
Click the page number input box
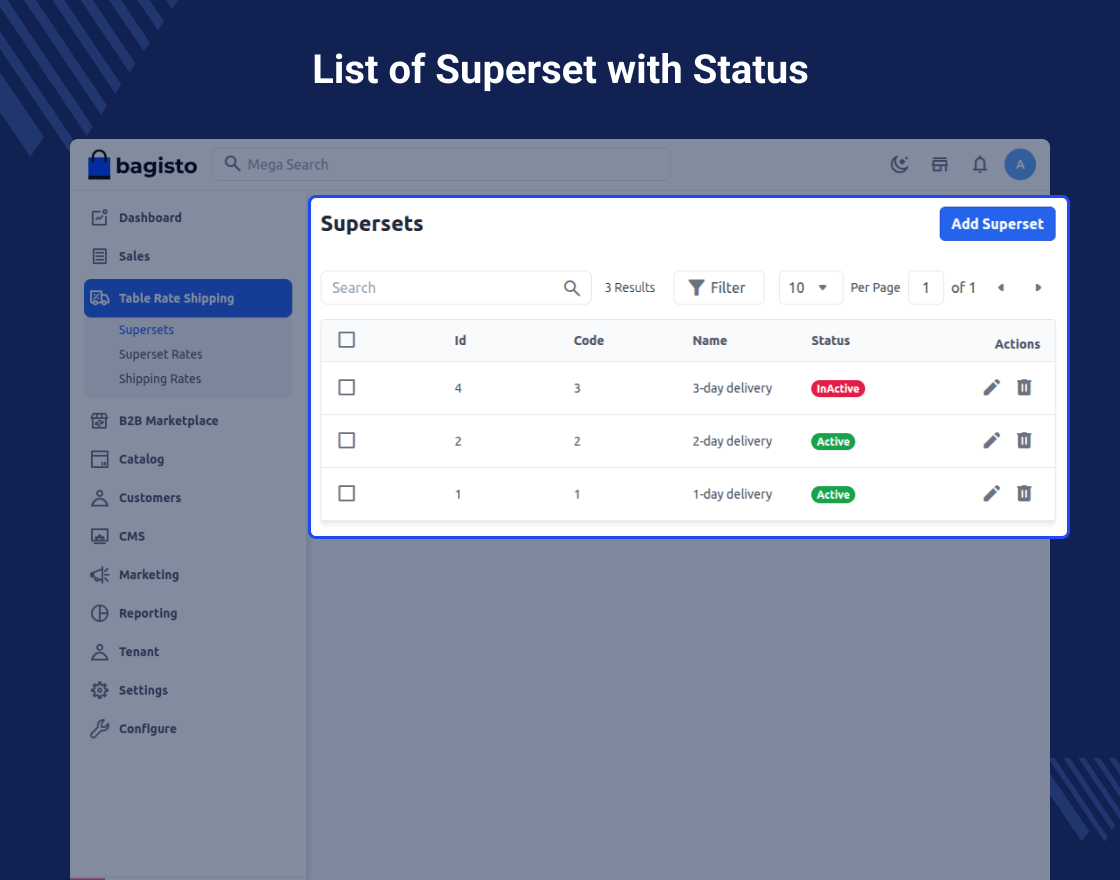point(926,288)
